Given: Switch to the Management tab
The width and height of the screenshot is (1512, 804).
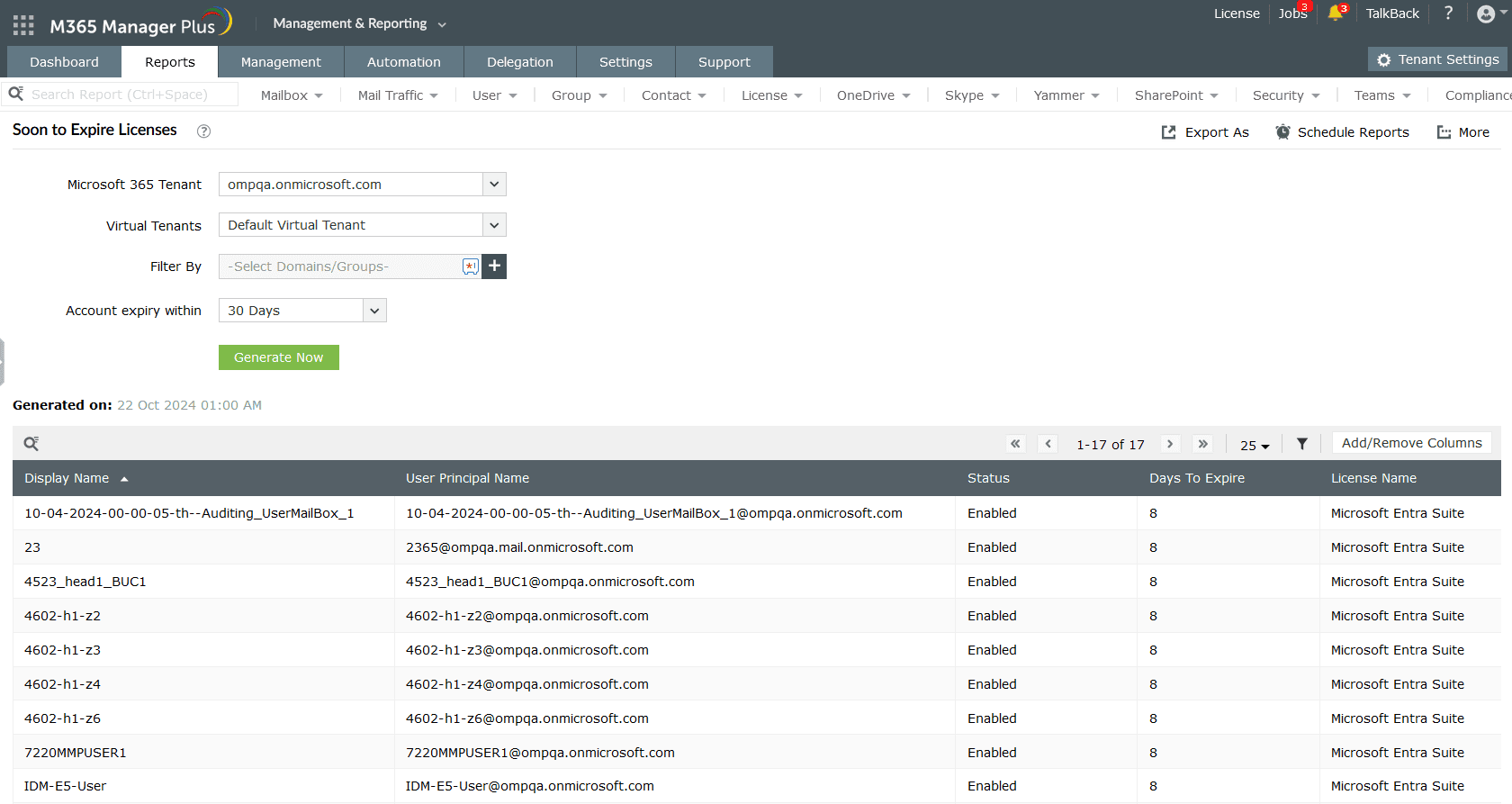Looking at the screenshot, I should pos(281,62).
